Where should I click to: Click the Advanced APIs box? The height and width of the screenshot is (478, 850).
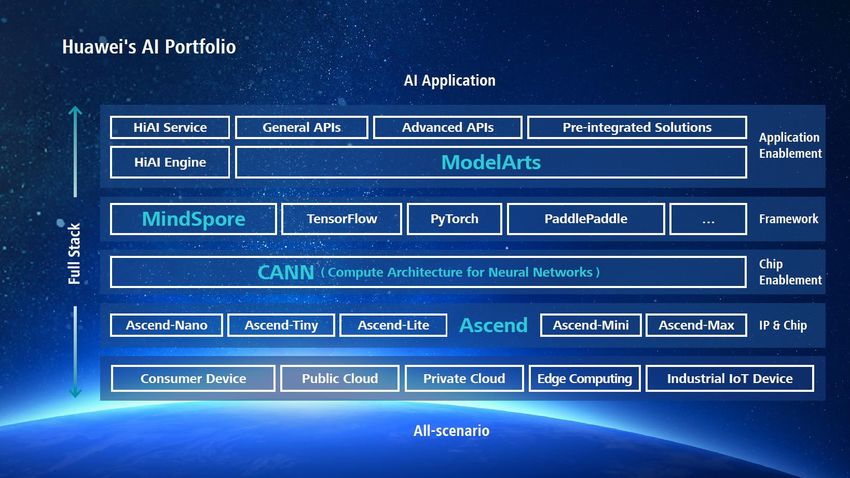tap(448, 127)
